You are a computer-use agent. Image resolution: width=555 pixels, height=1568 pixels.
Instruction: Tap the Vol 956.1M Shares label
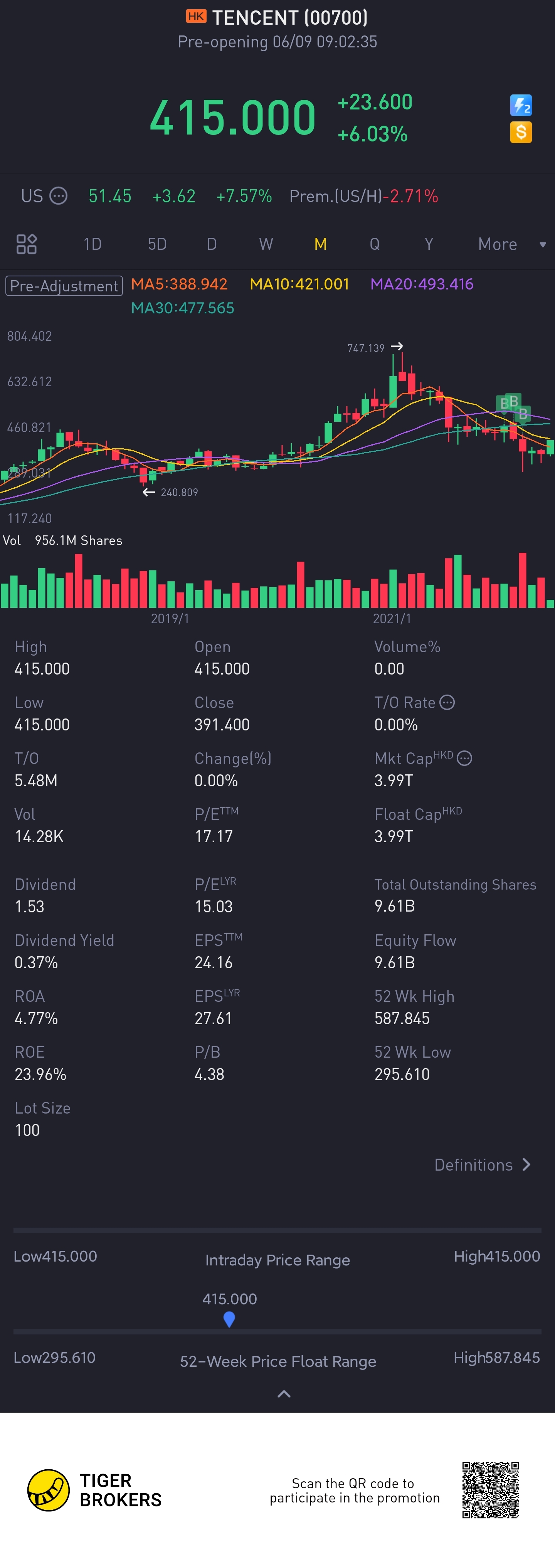63,540
